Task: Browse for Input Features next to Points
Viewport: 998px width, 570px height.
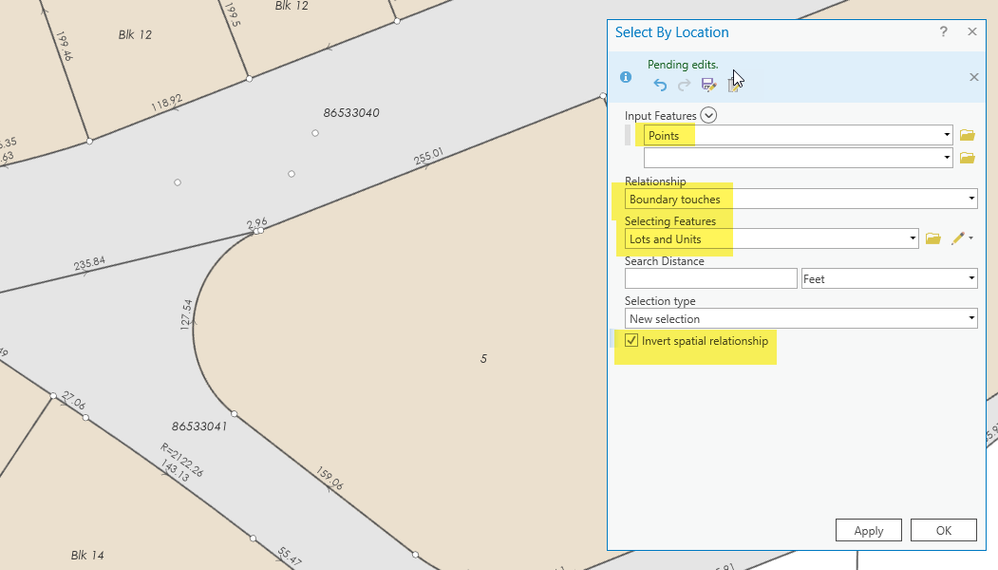Action: (967, 135)
